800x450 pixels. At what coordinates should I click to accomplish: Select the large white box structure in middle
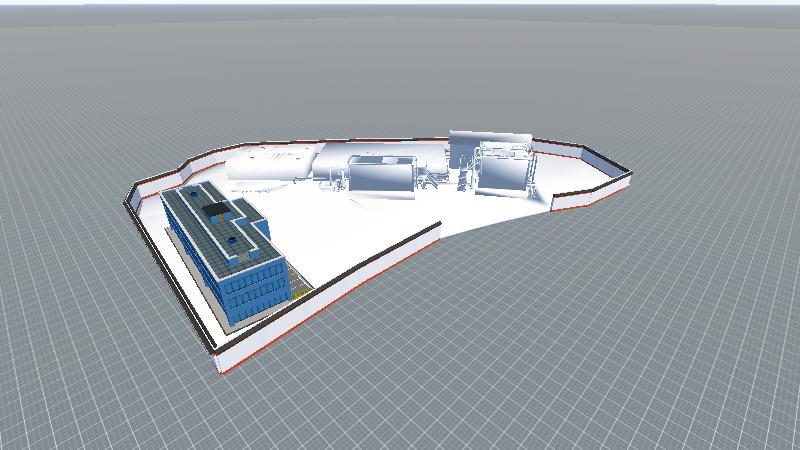click(x=380, y=176)
